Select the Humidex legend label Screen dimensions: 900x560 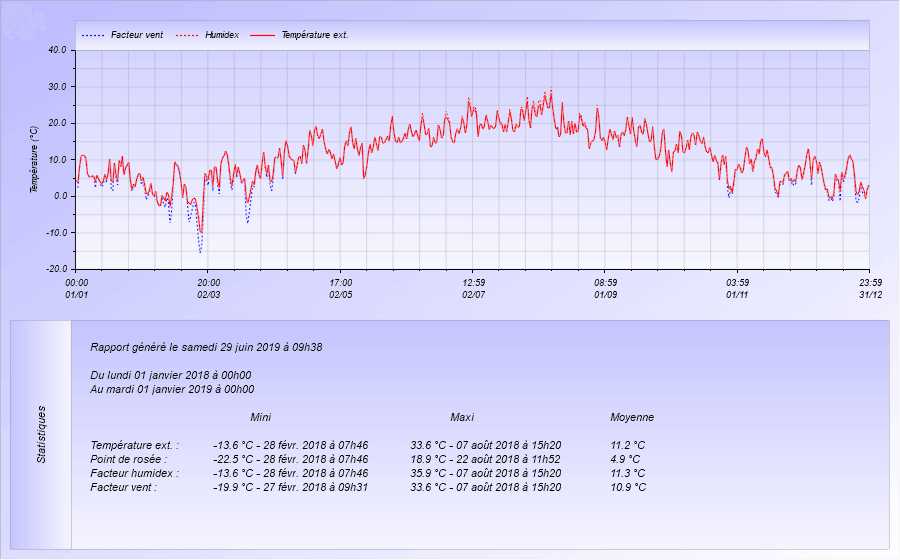[x=221, y=35]
